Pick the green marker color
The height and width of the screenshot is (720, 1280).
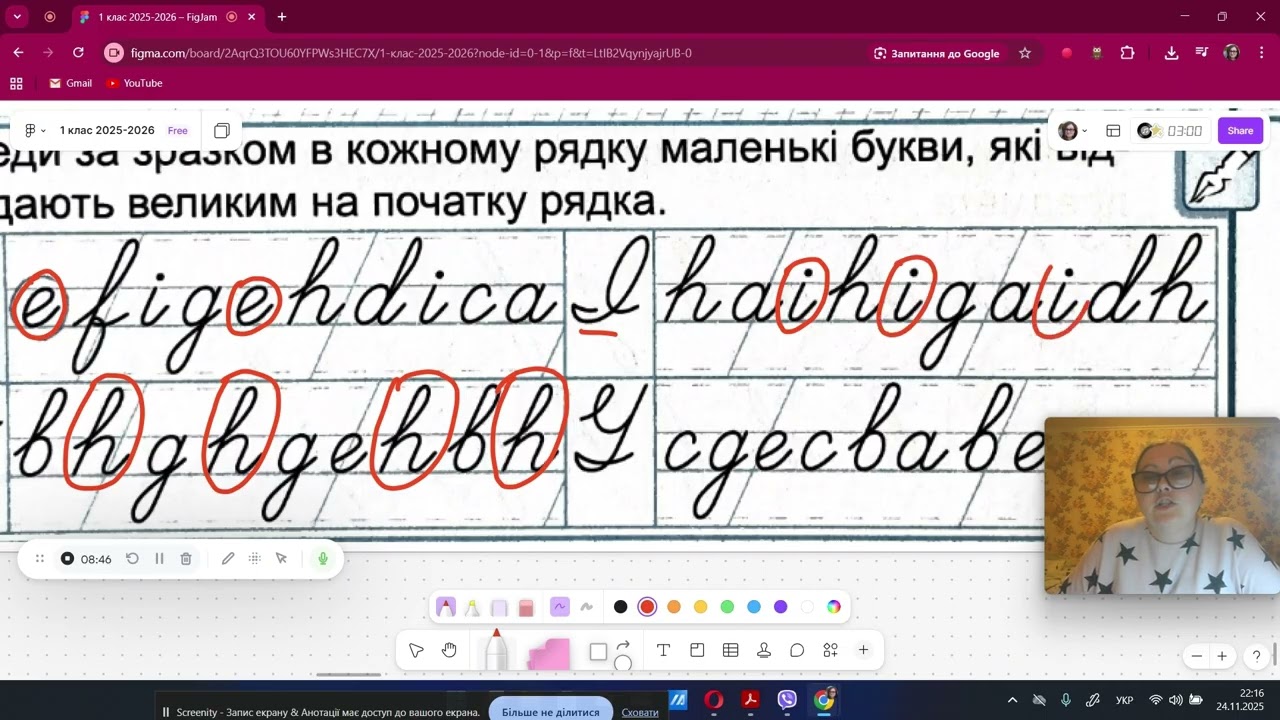pos(727,607)
